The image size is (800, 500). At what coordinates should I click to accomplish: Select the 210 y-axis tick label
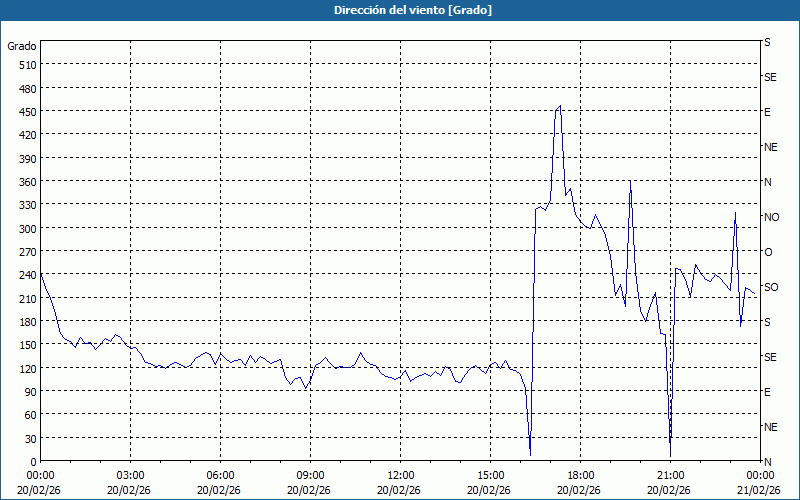pos(28,299)
